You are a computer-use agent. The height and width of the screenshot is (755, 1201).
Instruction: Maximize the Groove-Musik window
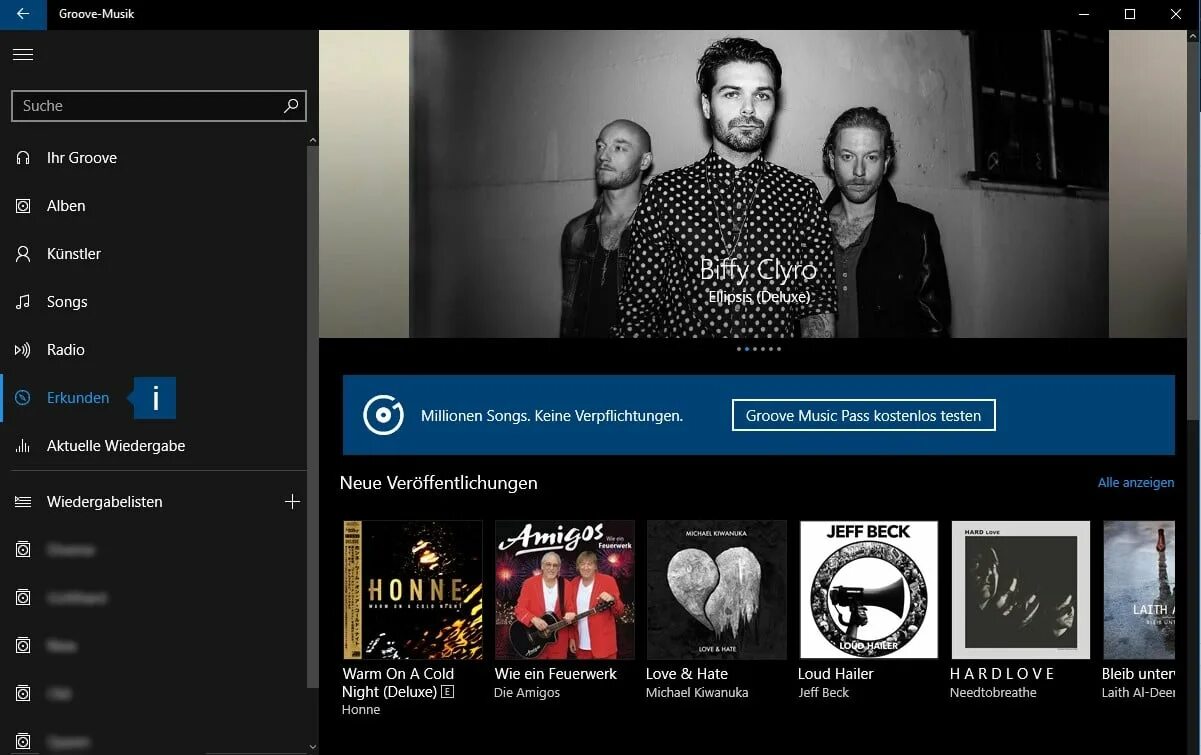tap(1130, 14)
